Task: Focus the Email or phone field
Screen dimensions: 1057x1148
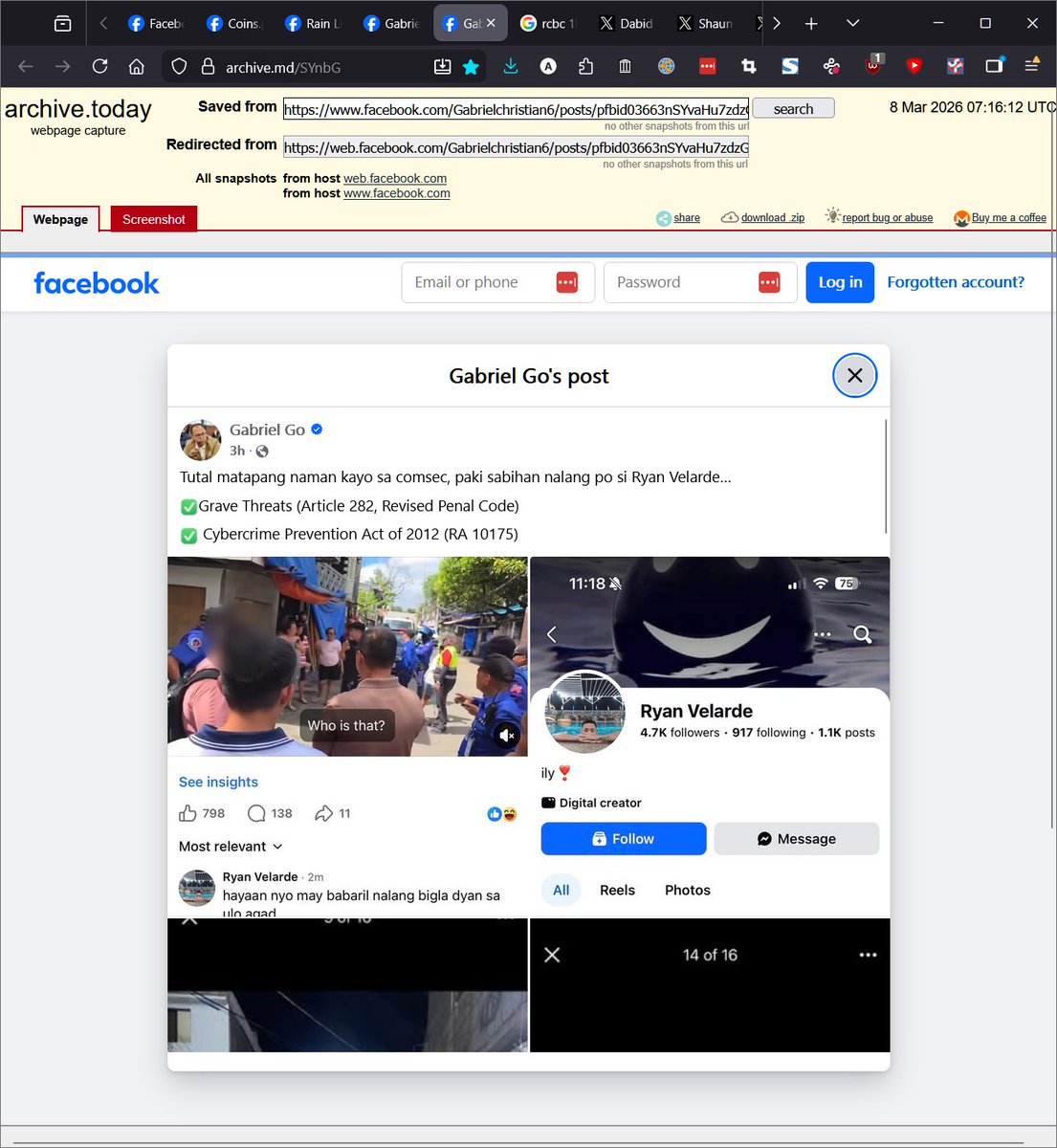Action: [x=498, y=282]
